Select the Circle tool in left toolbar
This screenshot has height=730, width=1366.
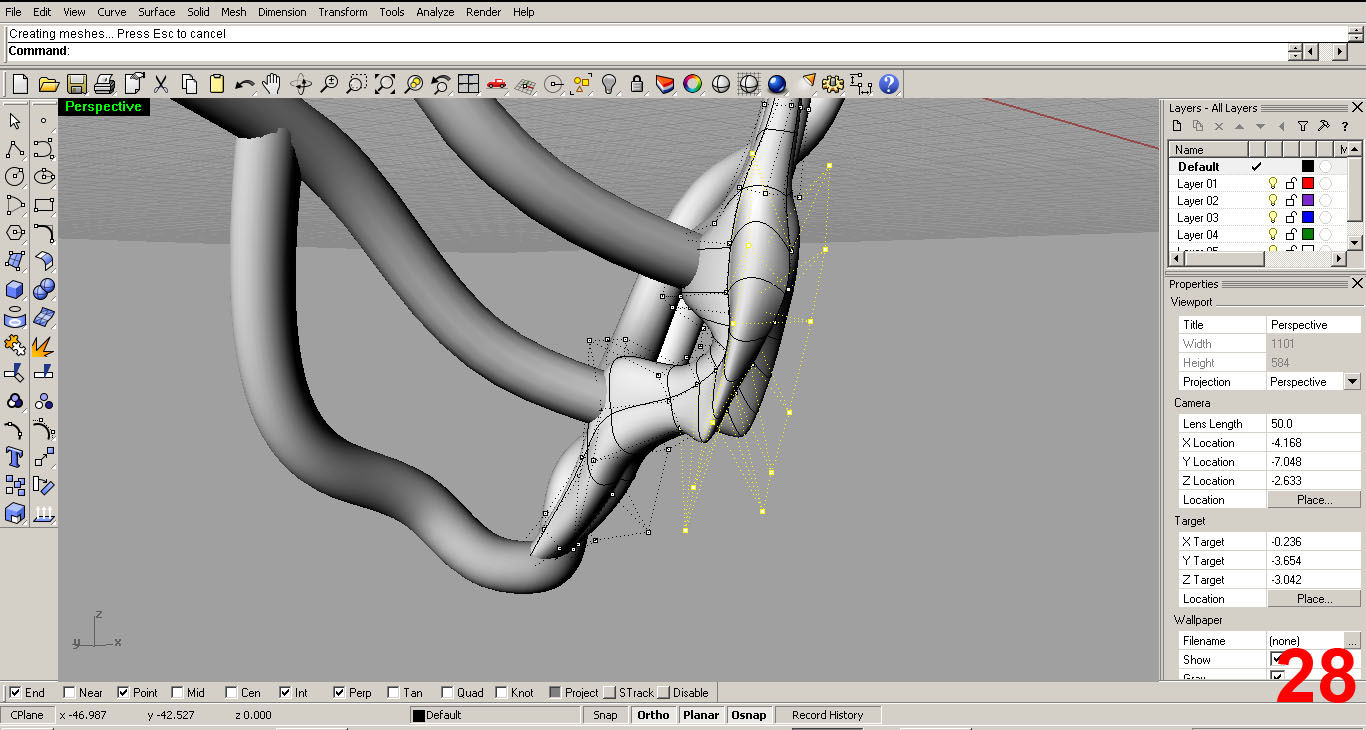tap(15, 177)
